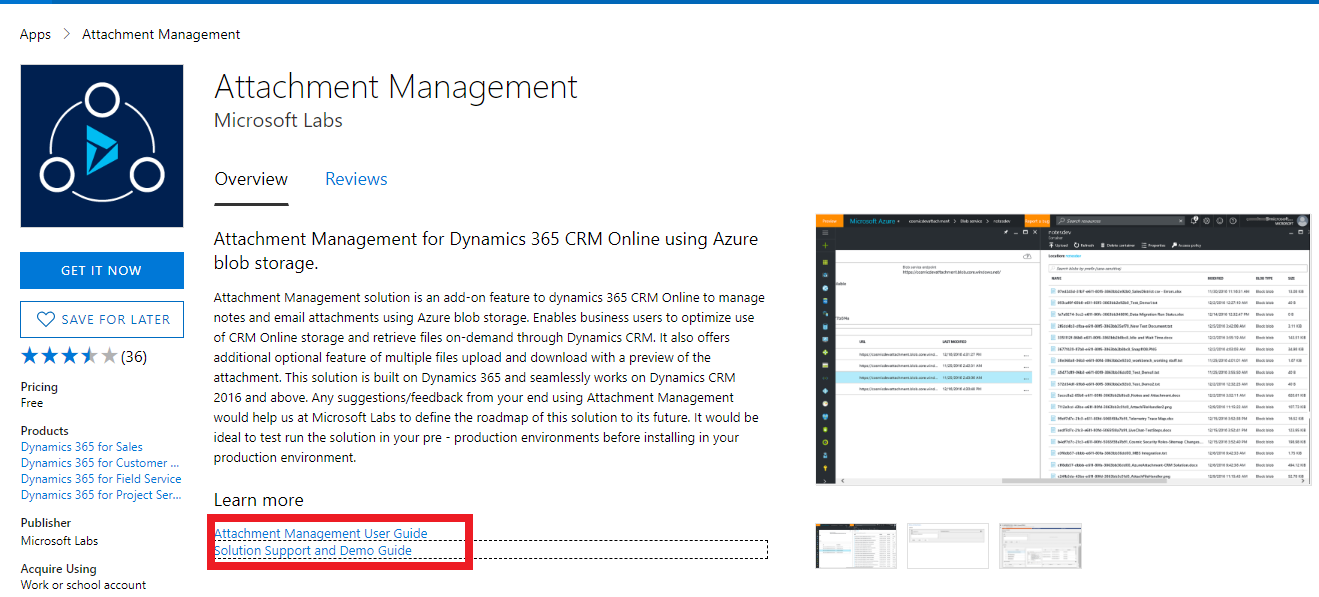
Task: Click the Attachment Management app logo
Action: tap(102, 146)
